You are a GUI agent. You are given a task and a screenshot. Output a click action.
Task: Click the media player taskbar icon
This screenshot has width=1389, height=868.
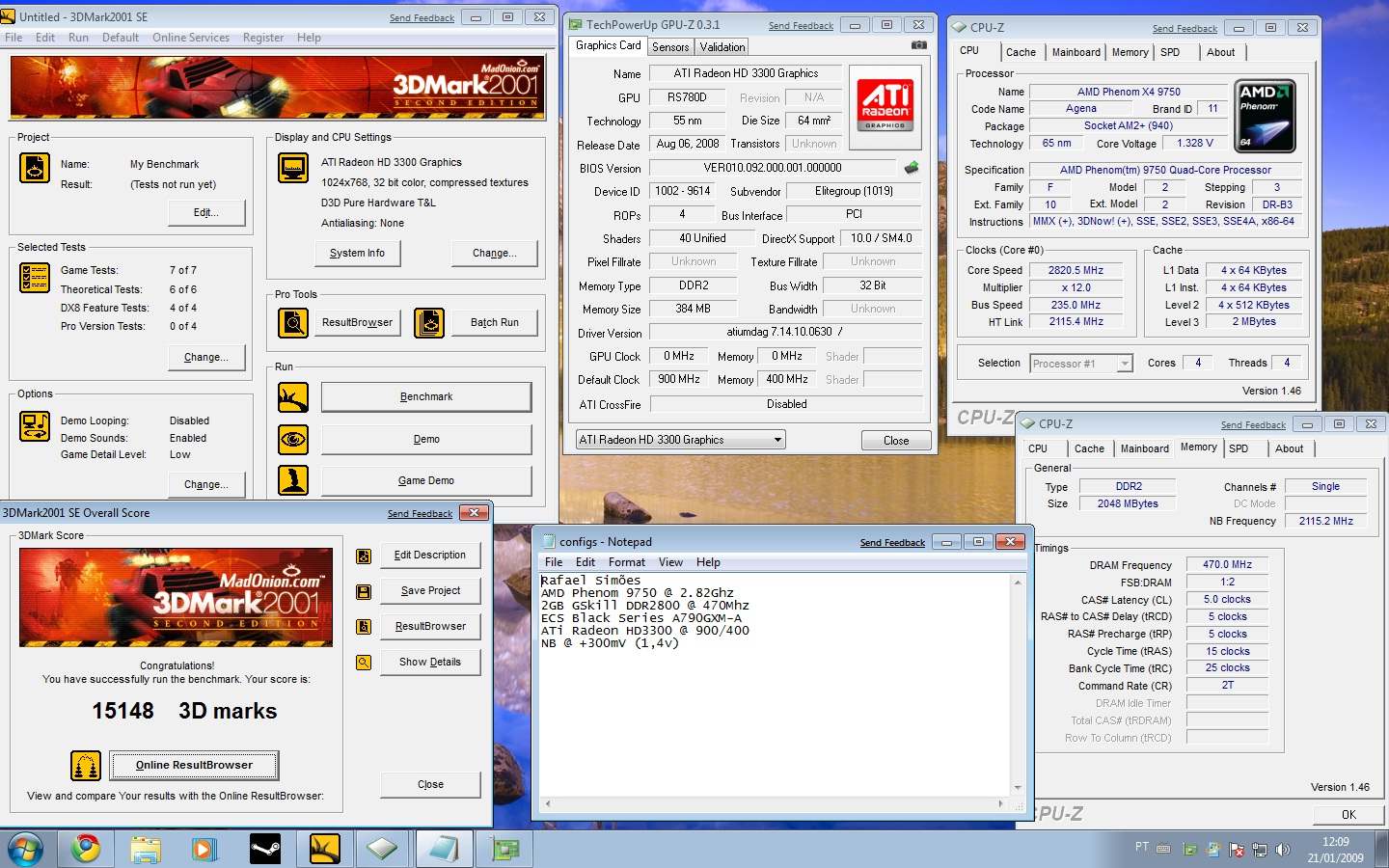coord(204,849)
